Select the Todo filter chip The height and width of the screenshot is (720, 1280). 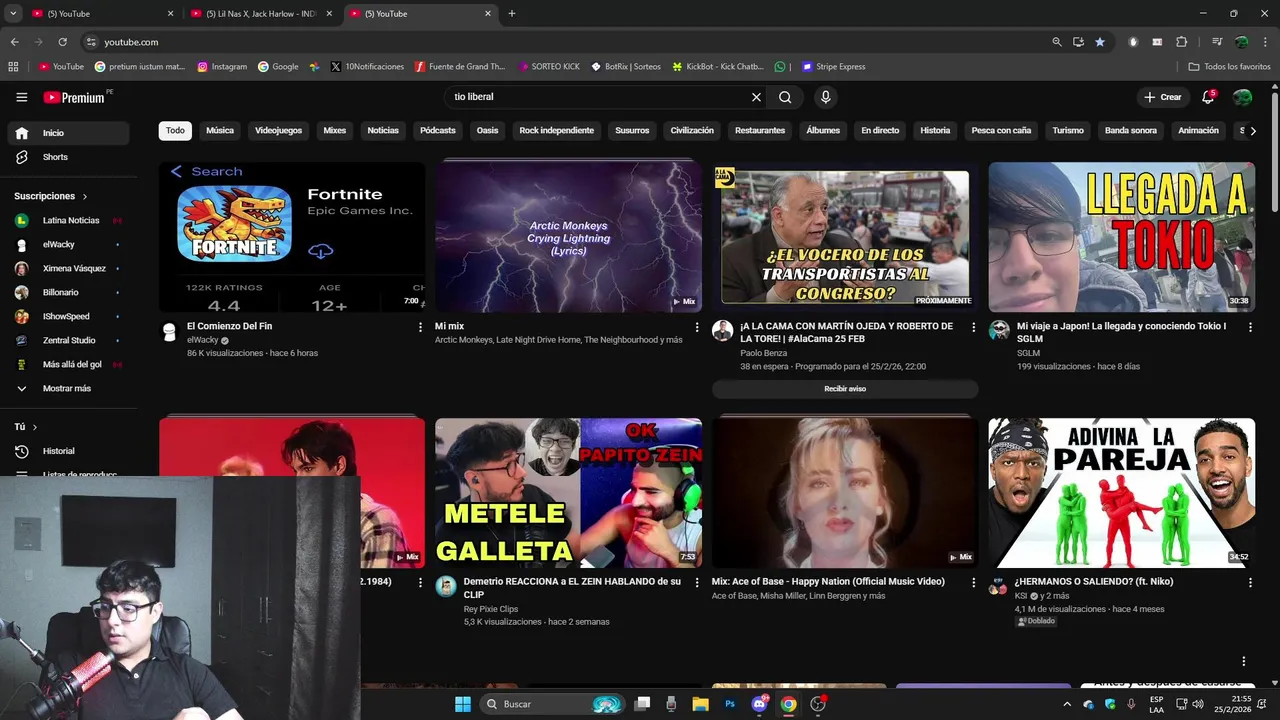click(x=175, y=130)
